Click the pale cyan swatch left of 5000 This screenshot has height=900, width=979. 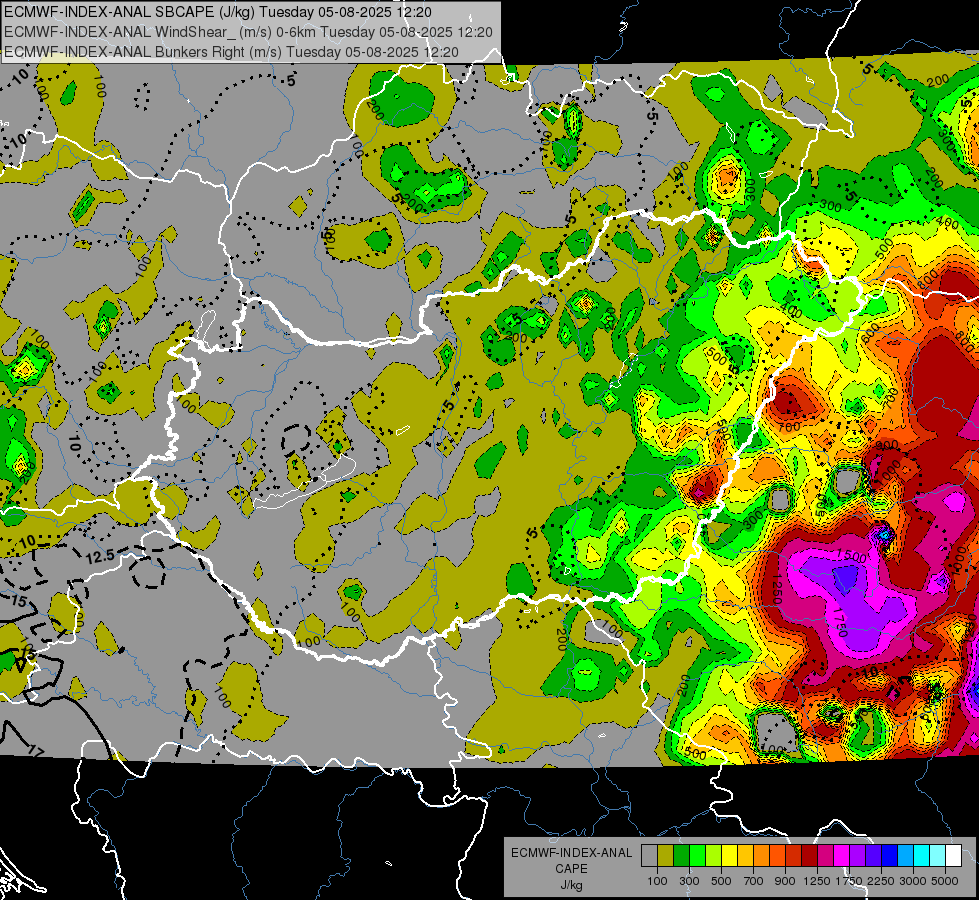coord(937,855)
